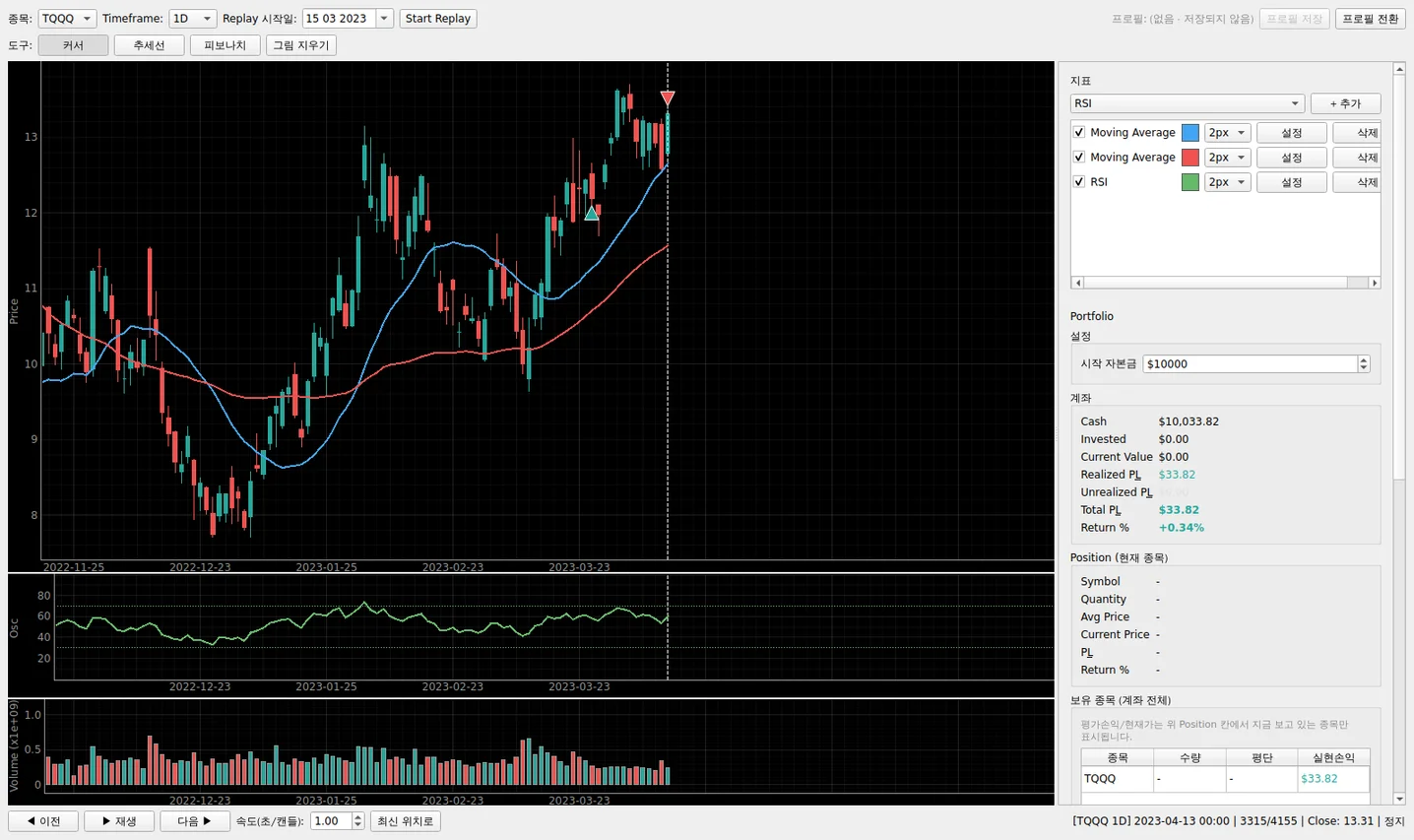Click the 실현손익 column header
Image resolution: width=1414 pixels, height=840 pixels.
[x=1333, y=757]
